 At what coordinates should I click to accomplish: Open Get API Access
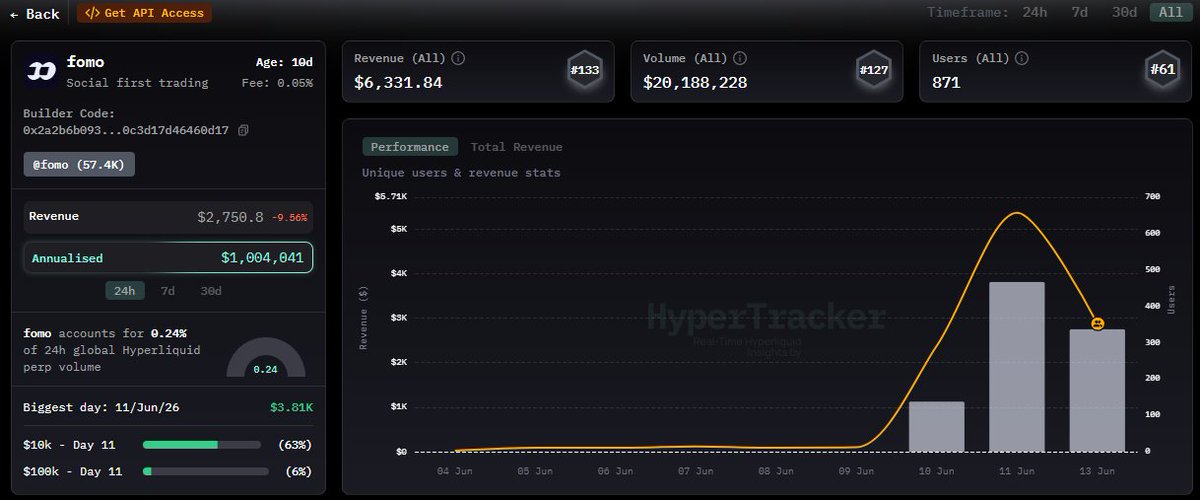tap(145, 13)
